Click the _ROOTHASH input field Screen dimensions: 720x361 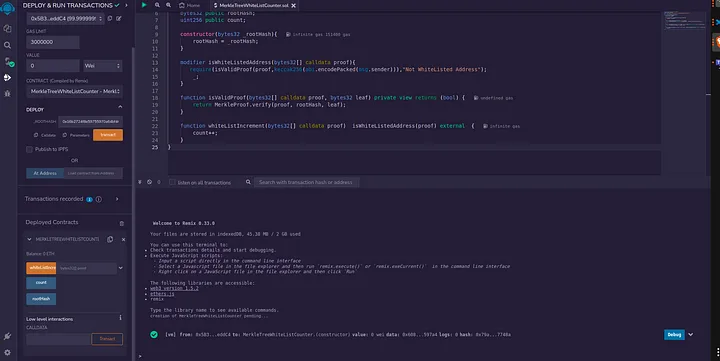click(x=90, y=121)
